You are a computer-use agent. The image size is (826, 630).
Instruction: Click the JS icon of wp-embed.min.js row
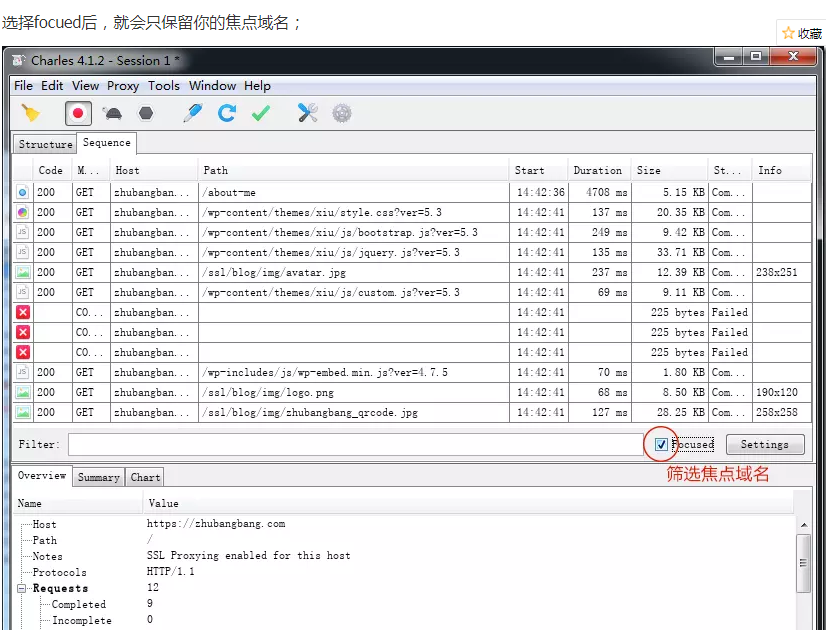pos(23,372)
